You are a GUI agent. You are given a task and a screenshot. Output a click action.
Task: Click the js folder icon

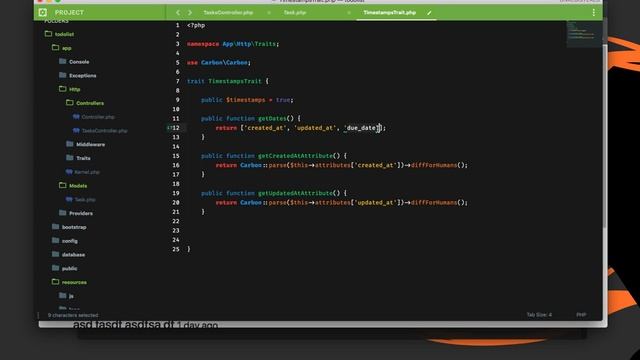62,296
